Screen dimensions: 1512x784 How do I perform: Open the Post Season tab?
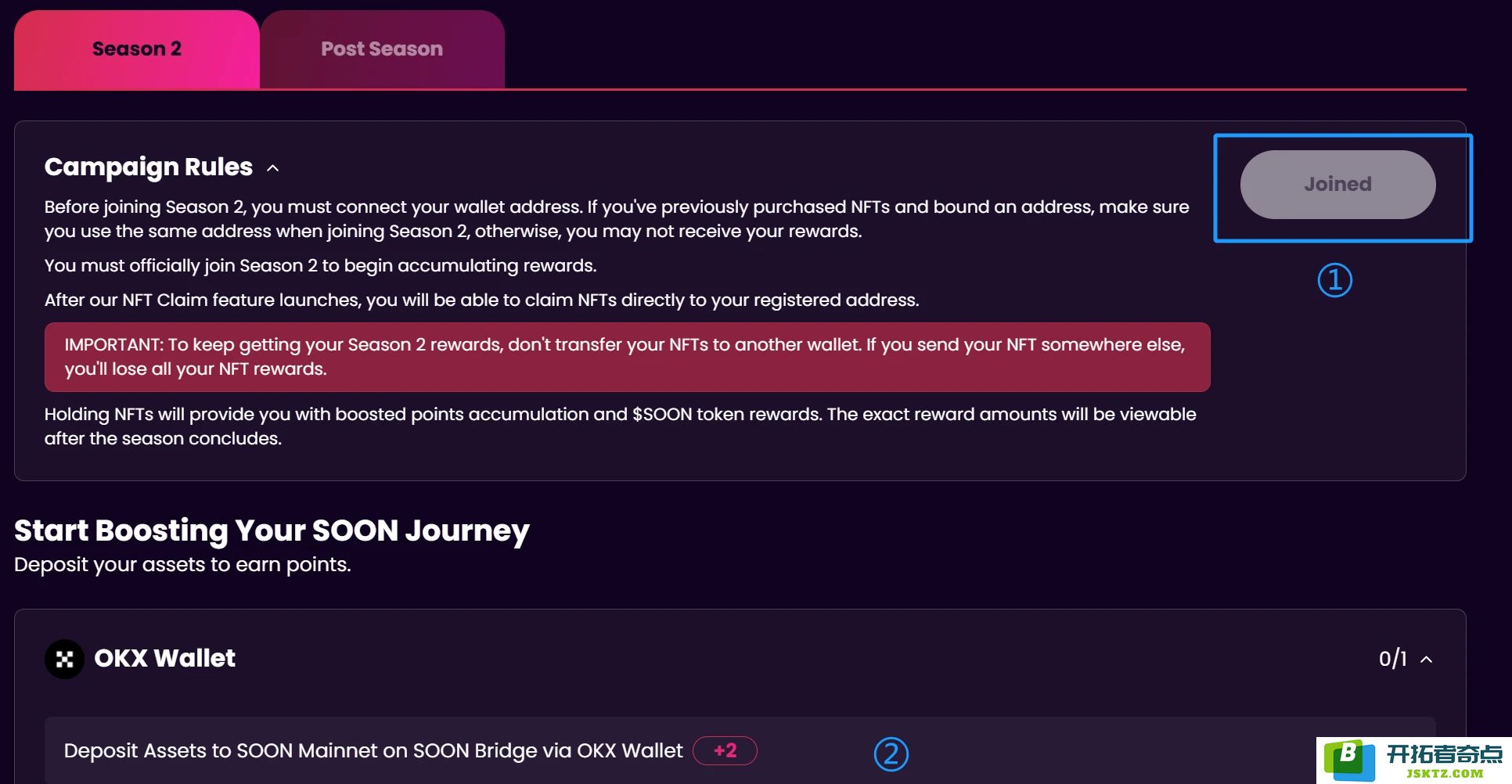click(382, 49)
